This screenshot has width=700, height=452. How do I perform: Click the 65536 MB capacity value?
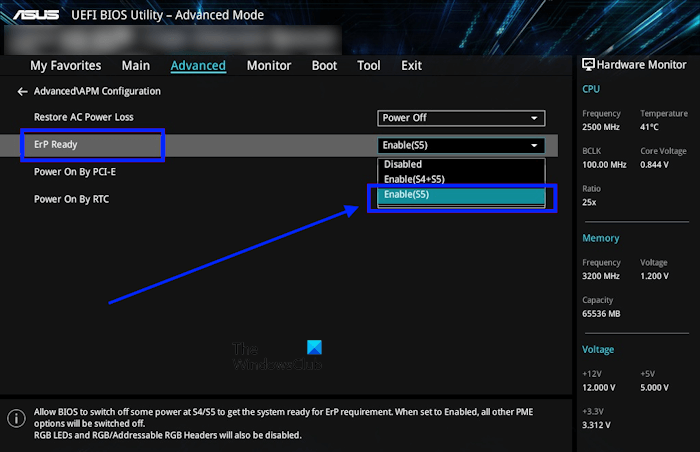click(601, 314)
